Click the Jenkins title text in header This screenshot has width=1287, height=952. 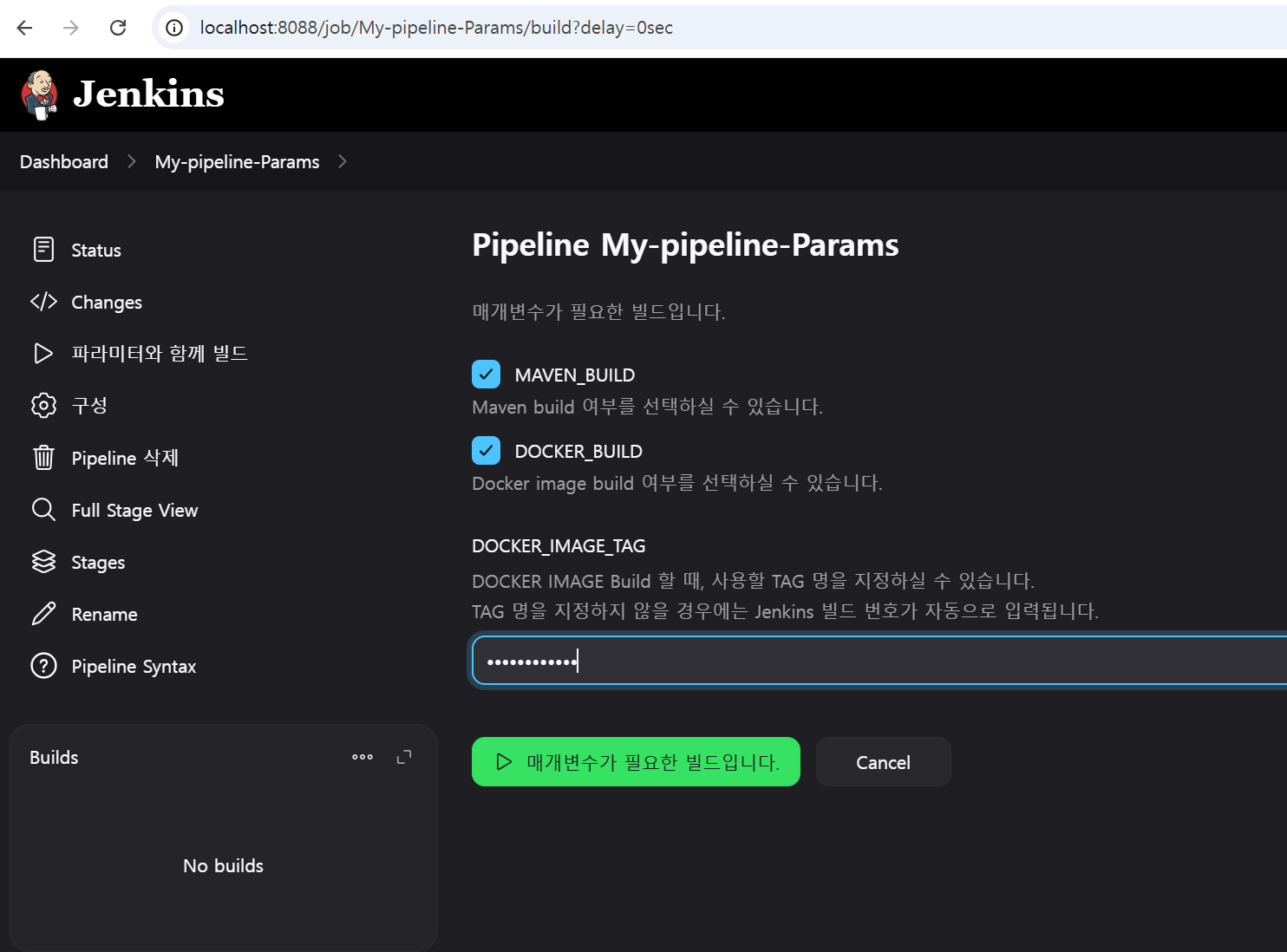[148, 94]
